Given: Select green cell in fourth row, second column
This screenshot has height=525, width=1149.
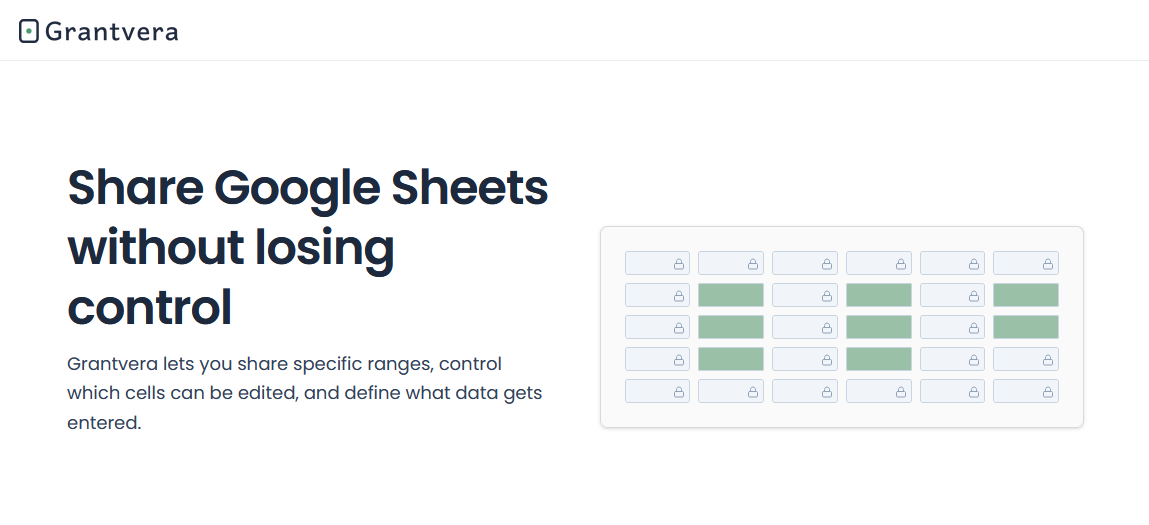Looking at the screenshot, I should pyautogui.click(x=731, y=359).
